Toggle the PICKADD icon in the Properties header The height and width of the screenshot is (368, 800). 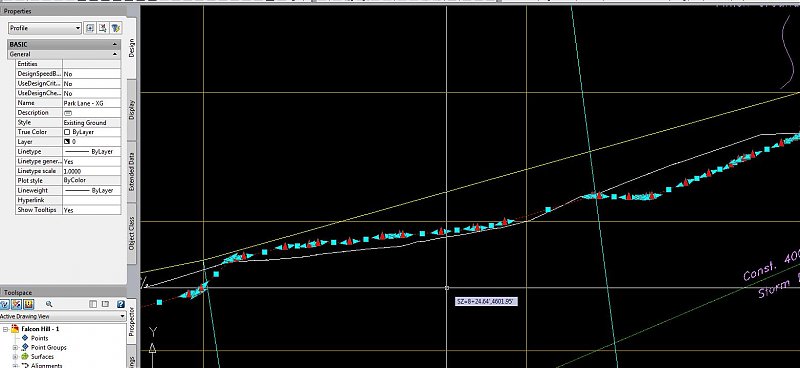pyautogui.click(x=90, y=28)
